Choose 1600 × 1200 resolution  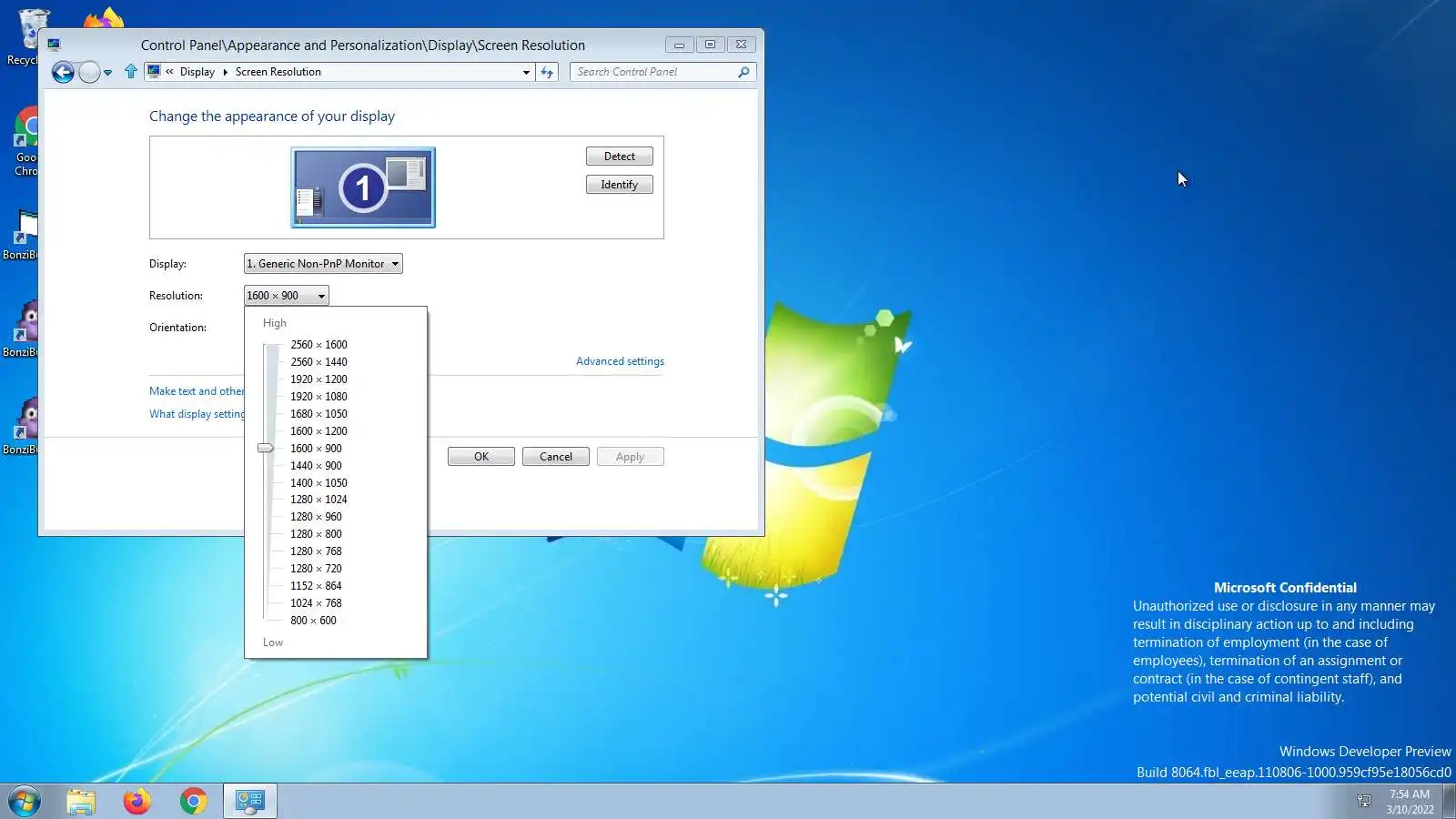pos(318,431)
